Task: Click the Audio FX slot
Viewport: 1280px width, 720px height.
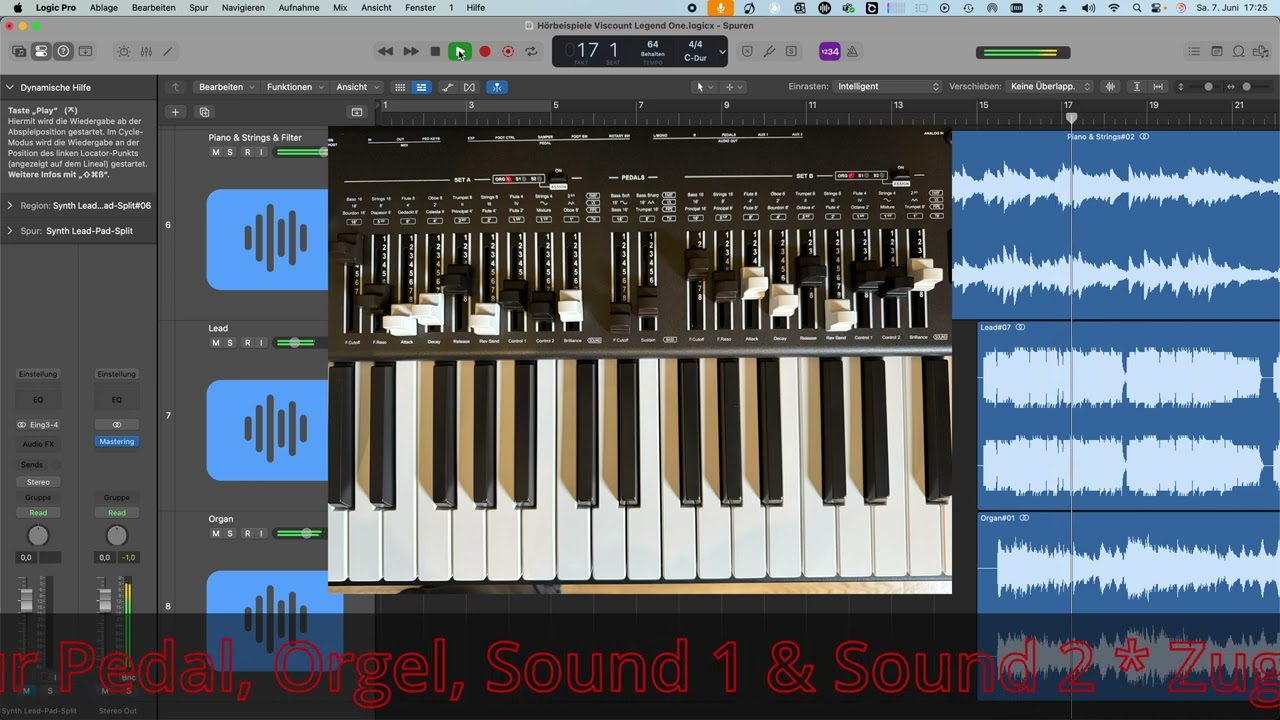Action: [x=38, y=444]
